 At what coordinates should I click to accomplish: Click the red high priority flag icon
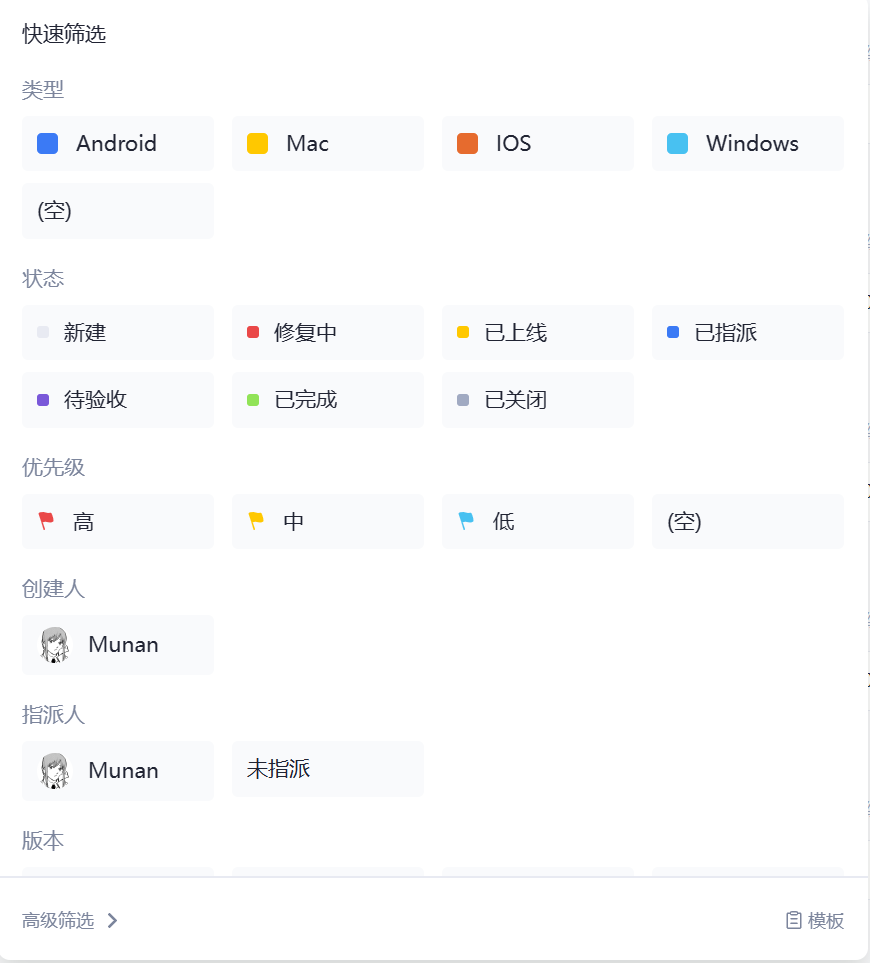click(46, 521)
